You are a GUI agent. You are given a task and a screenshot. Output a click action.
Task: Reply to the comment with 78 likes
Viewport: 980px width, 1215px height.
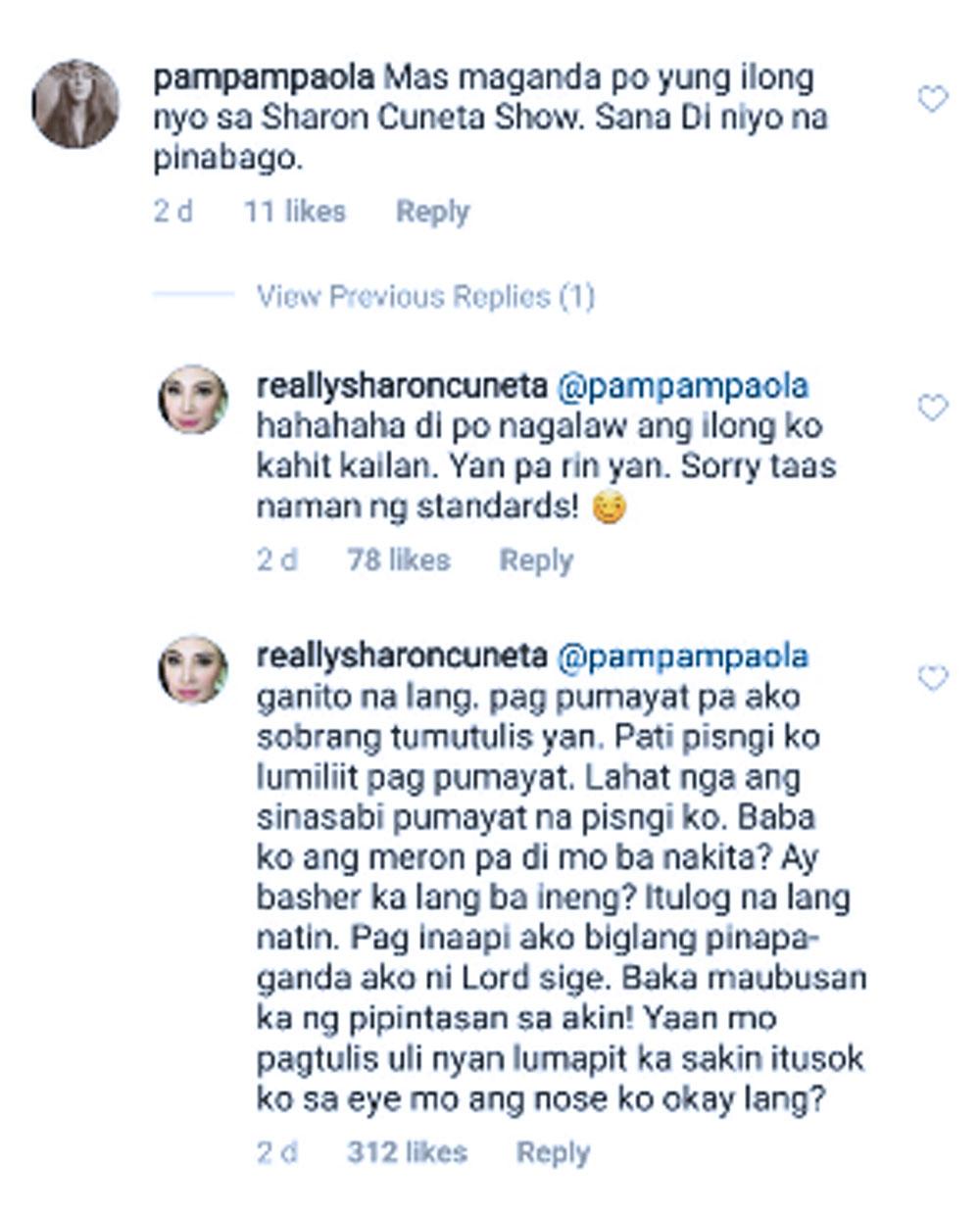pyautogui.click(x=536, y=560)
